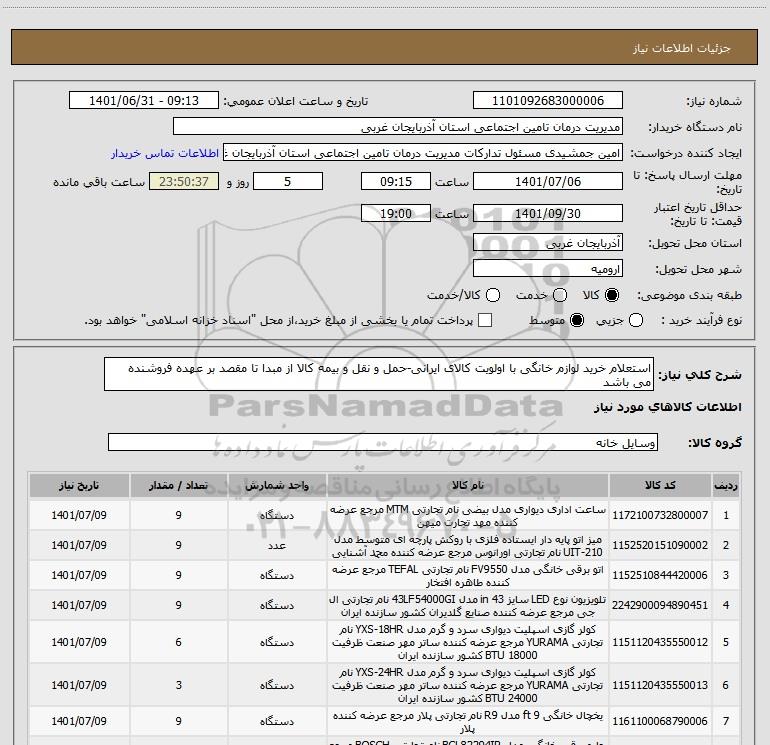Click the MTM wall clock item name
Viewport: 770px width, 745px height.
click(x=468, y=516)
